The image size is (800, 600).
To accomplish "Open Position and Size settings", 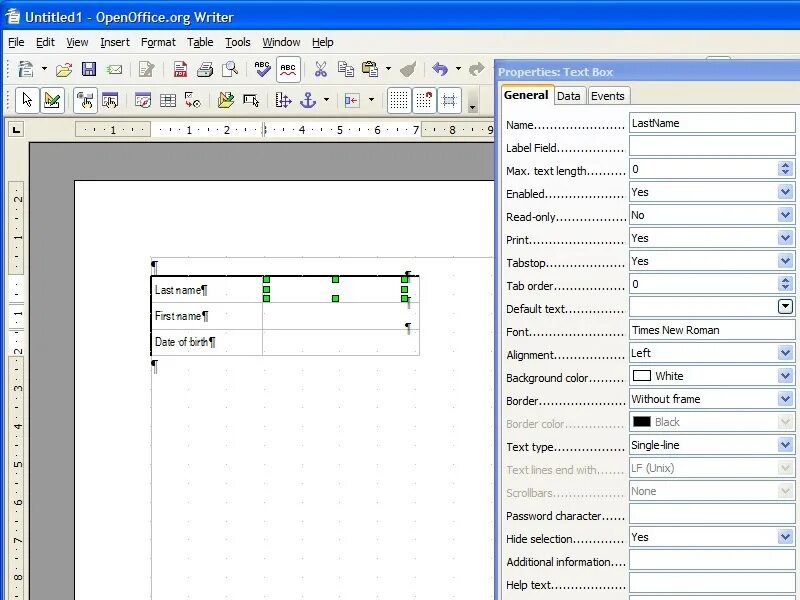I will pyautogui.click(x=283, y=100).
